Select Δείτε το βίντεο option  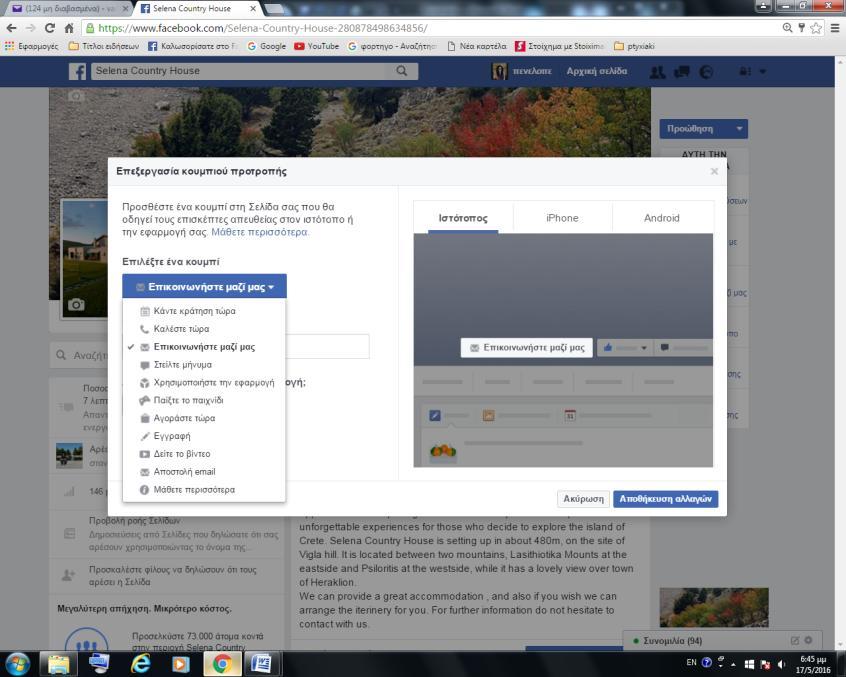pyautogui.click(x=204, y=454)
